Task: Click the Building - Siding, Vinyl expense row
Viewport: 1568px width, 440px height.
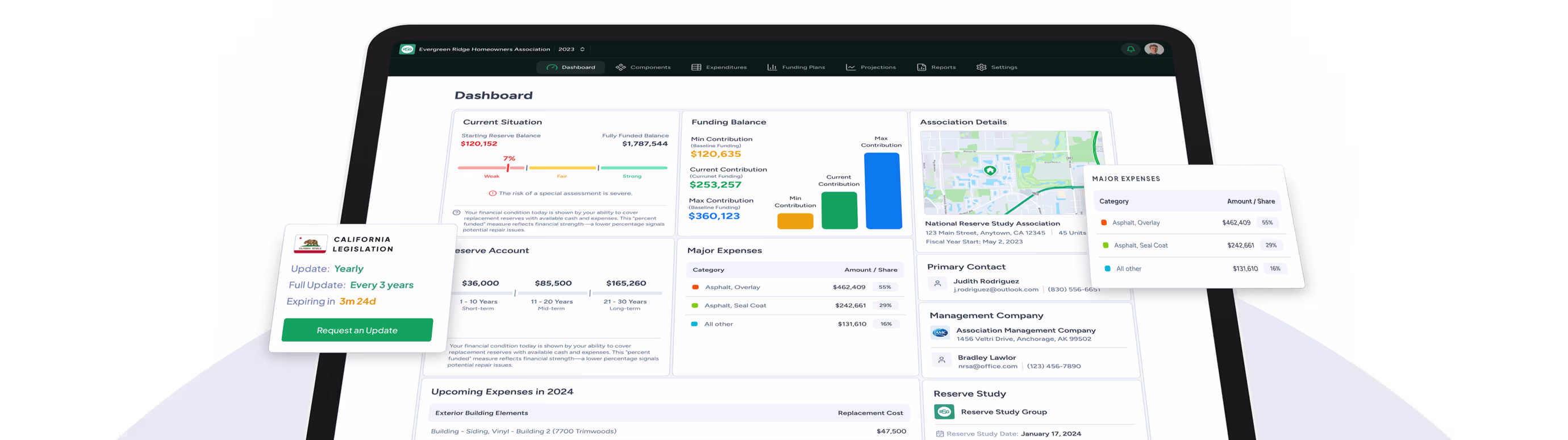Action: point(668,431)
